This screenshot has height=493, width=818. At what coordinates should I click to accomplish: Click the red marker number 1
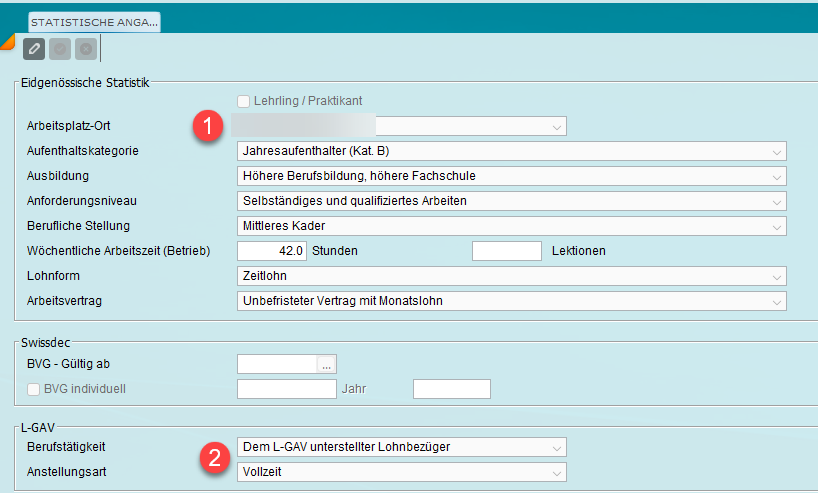207,127
